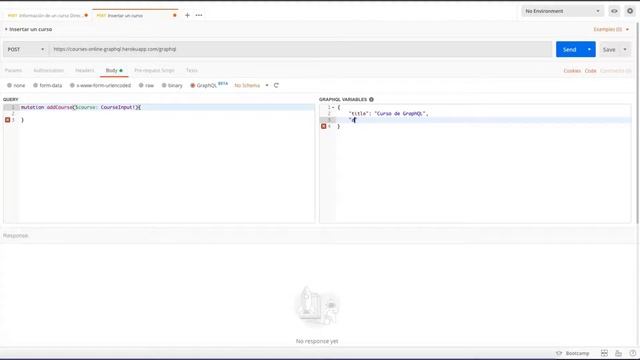Click the Response section header
This screenshot has height=360, width=640.
click(16, 236)
